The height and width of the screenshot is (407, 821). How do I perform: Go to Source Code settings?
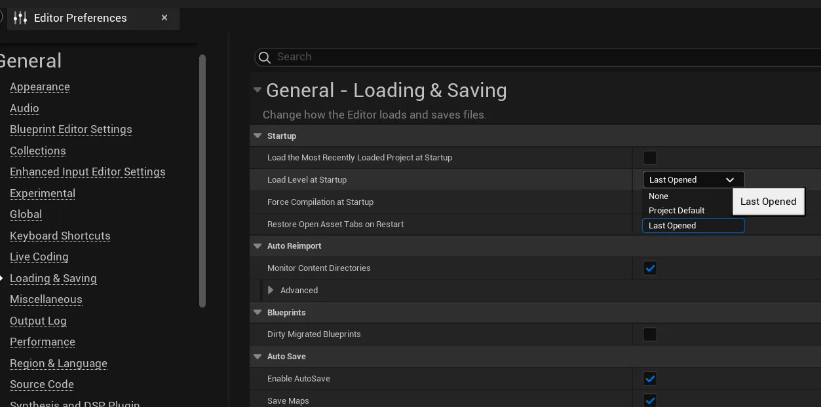(41, 384)
